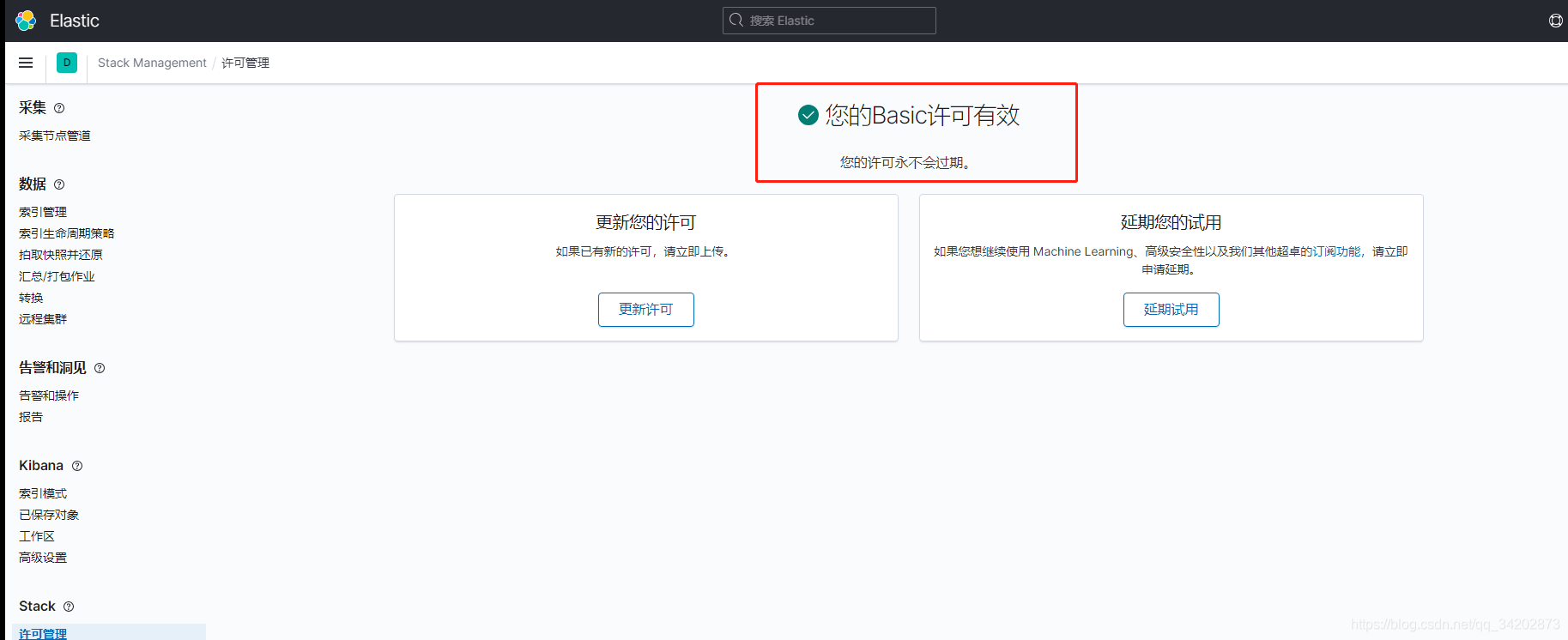Click the 延期您的试用 card title
The height and width of the screenshot is (640, 1568).
point(1171,222)
